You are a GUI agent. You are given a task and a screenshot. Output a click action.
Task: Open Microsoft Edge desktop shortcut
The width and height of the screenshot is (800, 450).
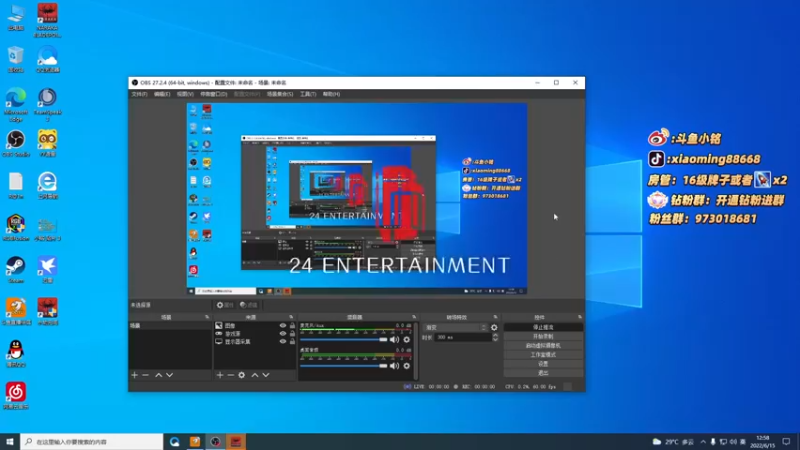tap(16, 105)
